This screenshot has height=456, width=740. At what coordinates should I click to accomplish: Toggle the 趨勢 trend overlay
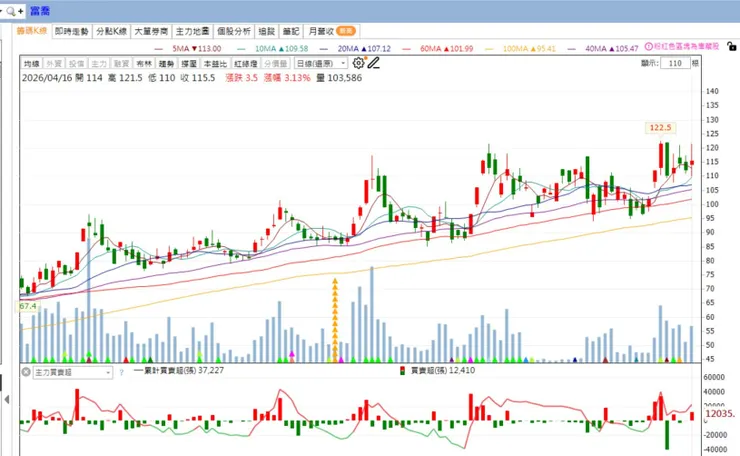click(166, 63)
